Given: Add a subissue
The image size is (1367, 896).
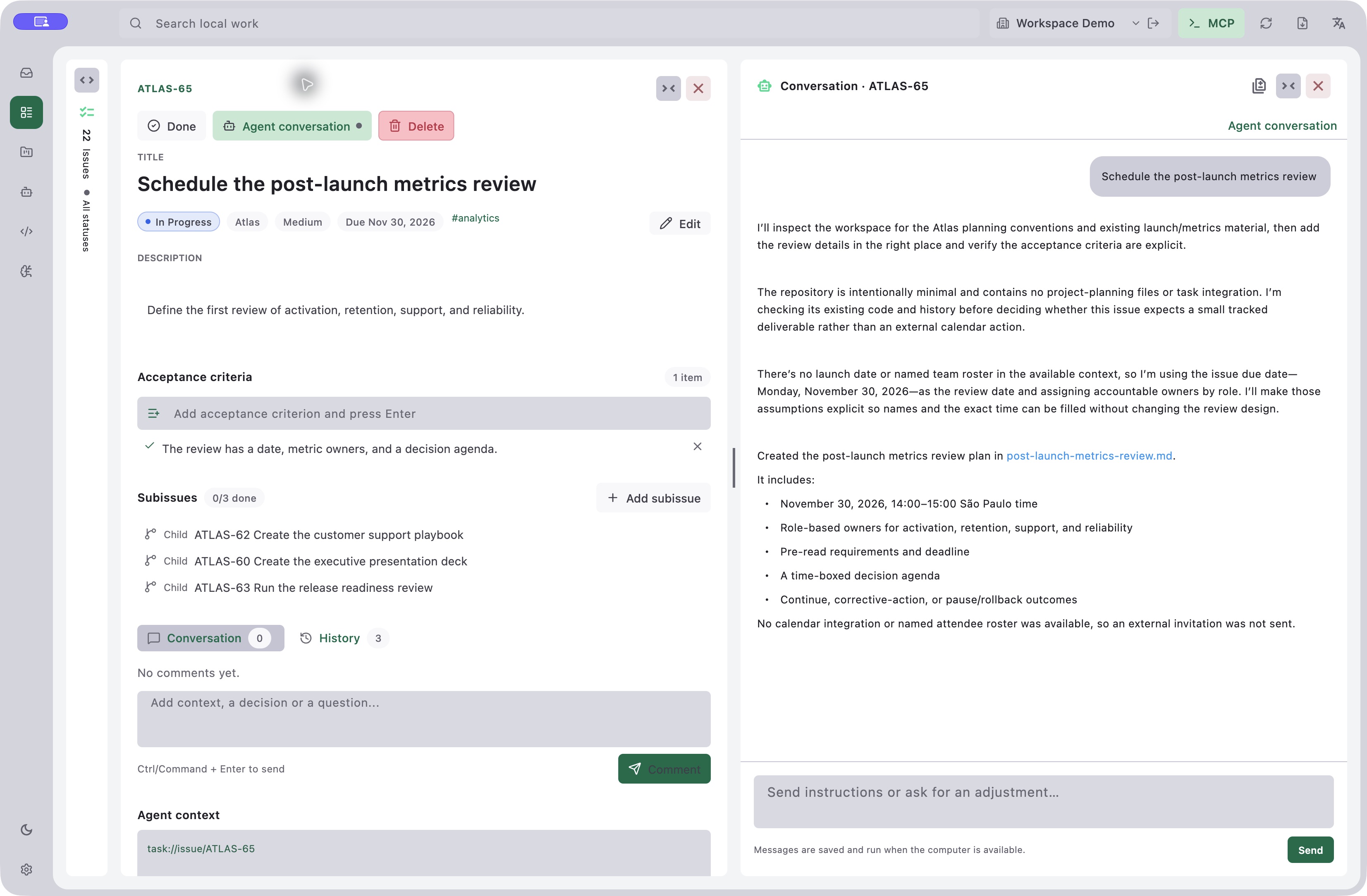Looking at the screenshot, I should (x=654, y=498).
